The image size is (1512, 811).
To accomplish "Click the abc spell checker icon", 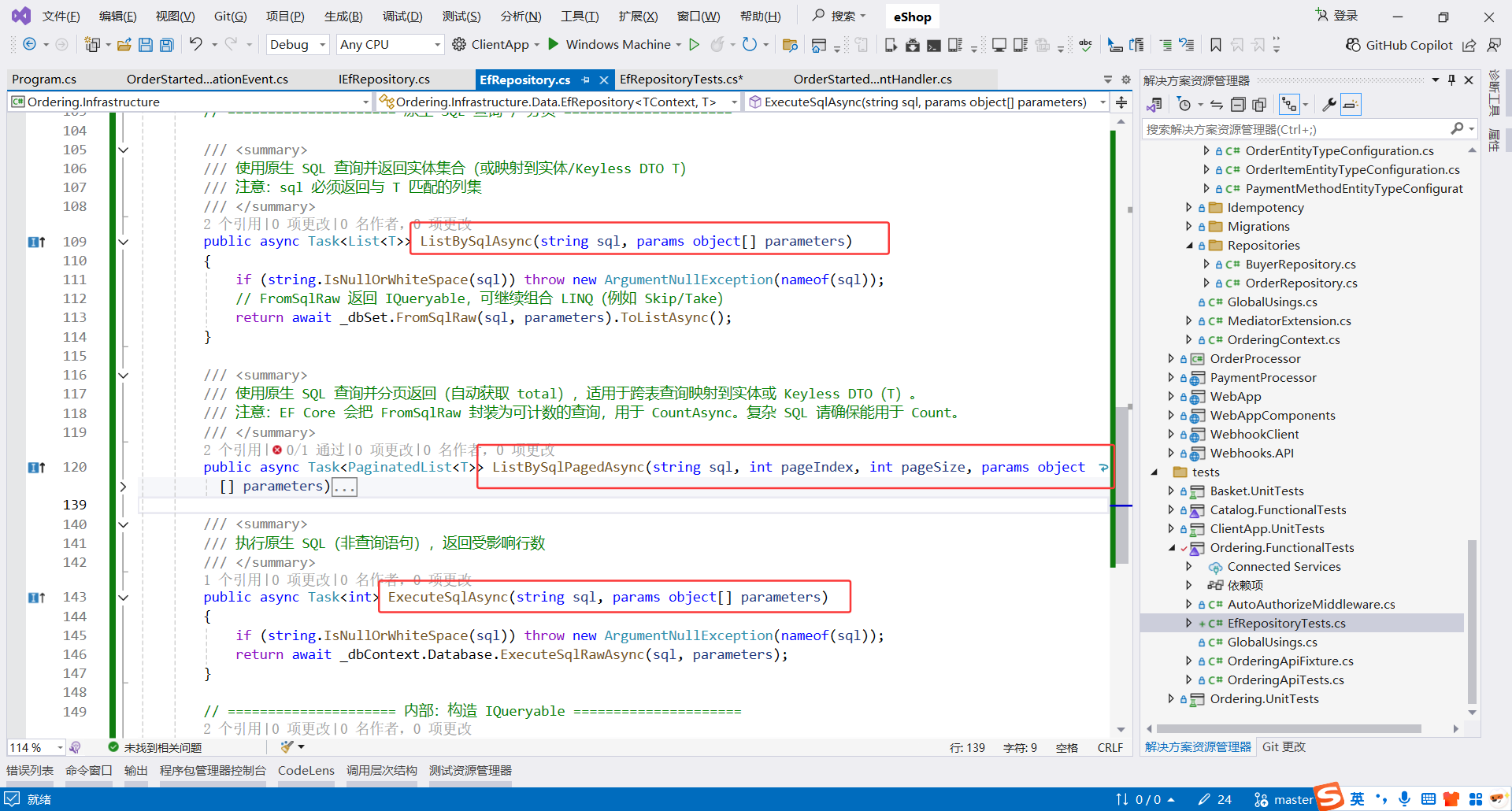I will (x=1086, y=45).
